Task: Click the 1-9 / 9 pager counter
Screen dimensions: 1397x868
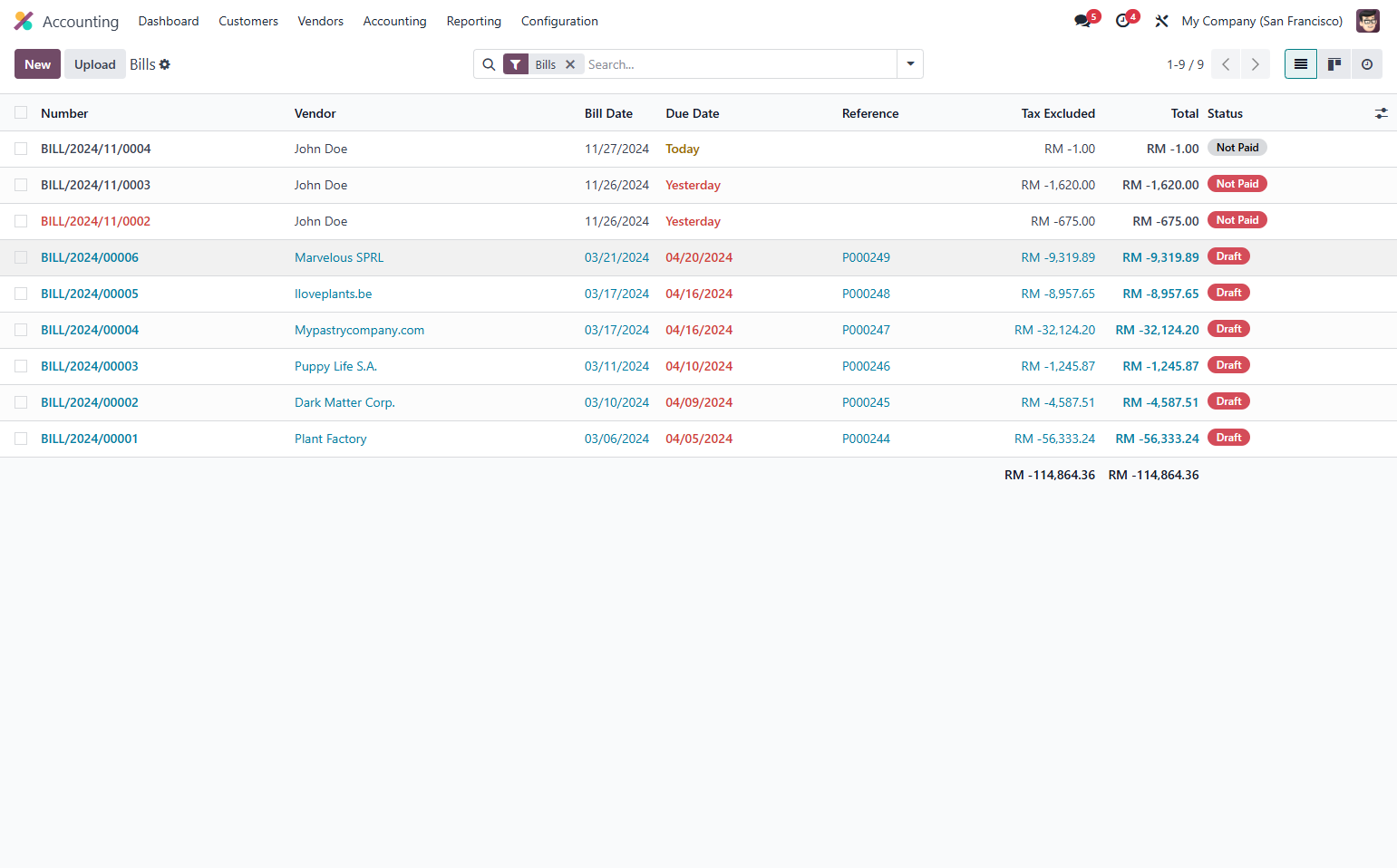Action: click(x=1186, y=64)
